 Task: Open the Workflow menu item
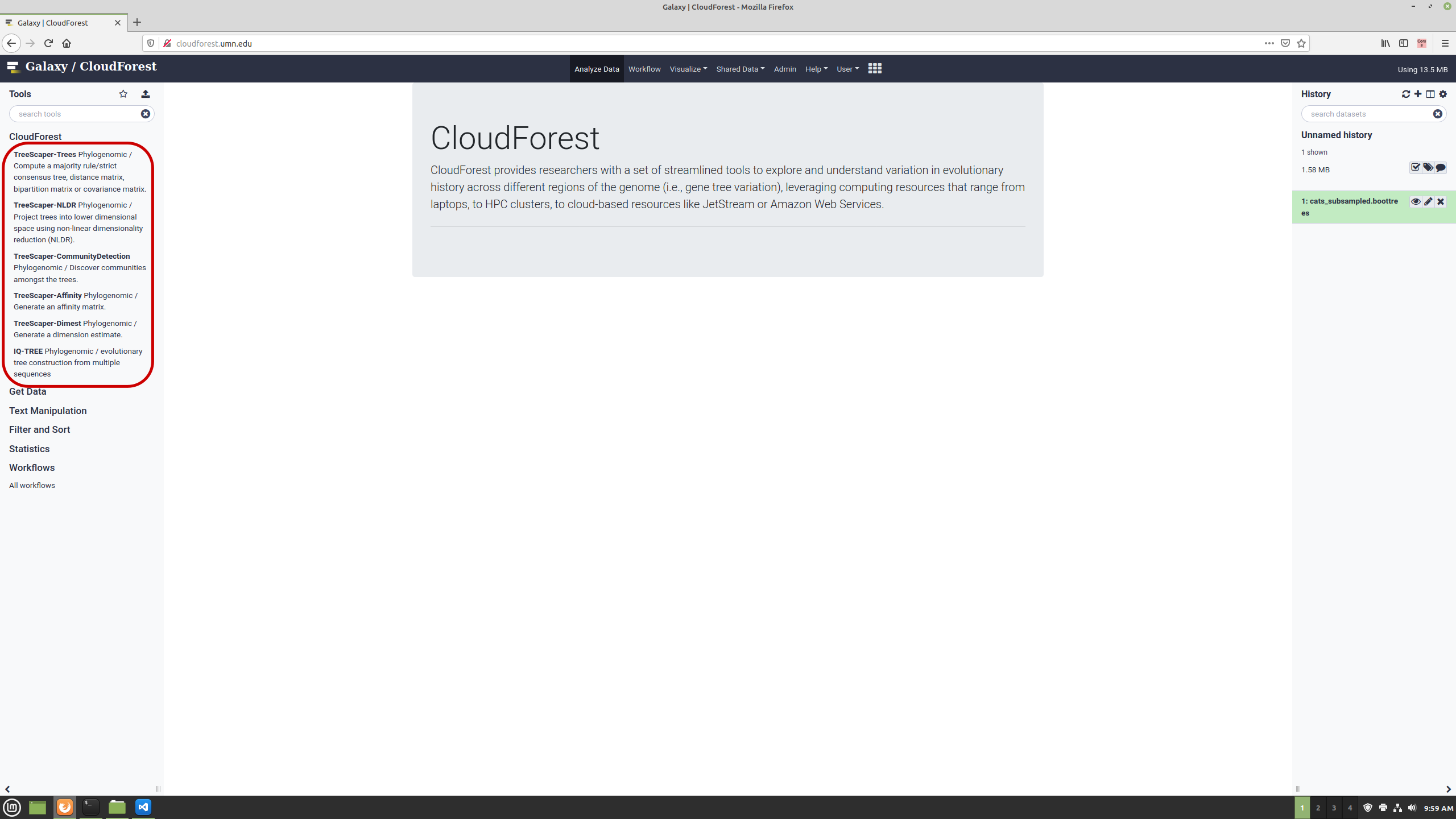point(644,69)
